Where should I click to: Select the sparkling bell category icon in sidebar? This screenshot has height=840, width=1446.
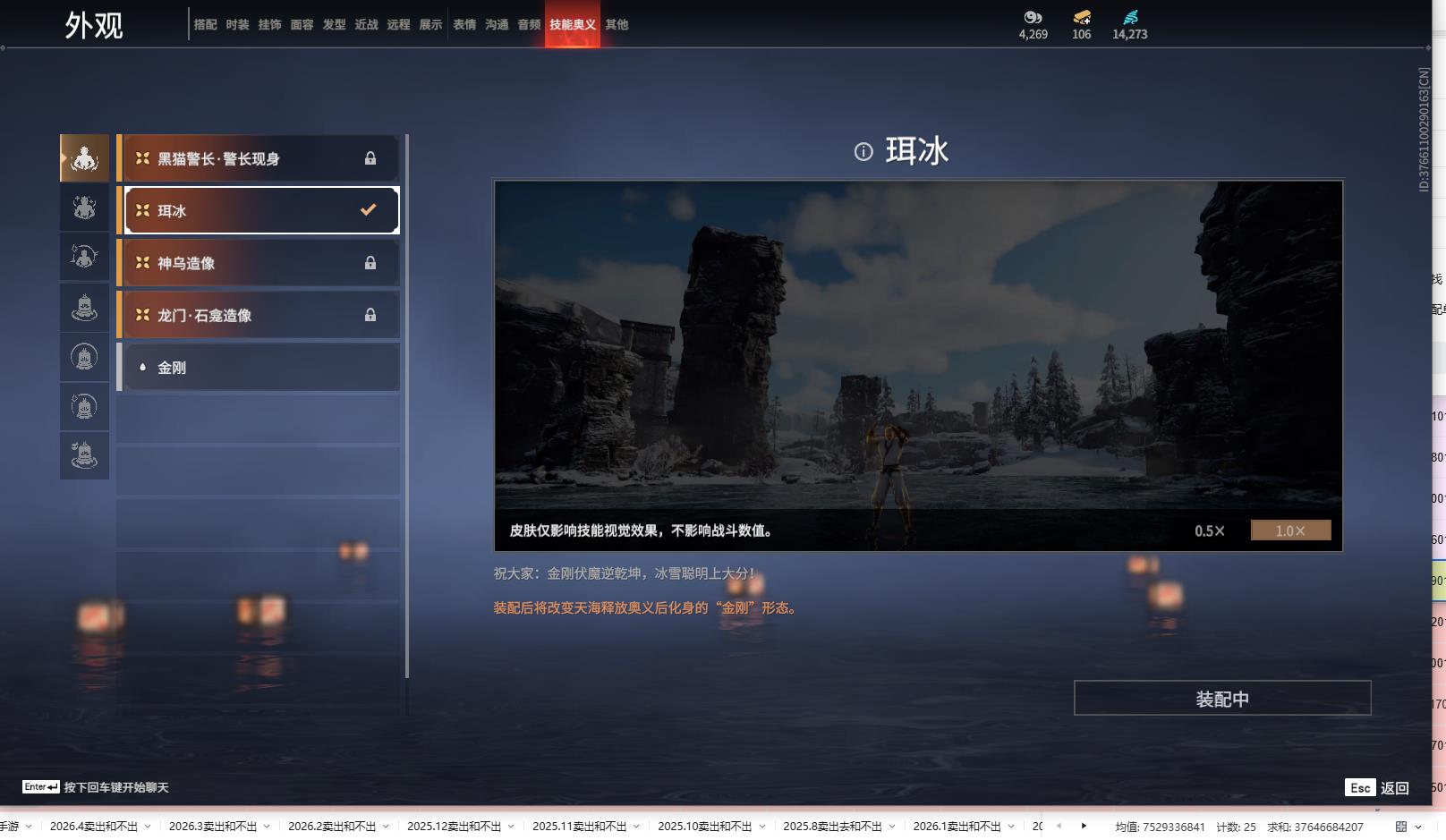(84, 406)
